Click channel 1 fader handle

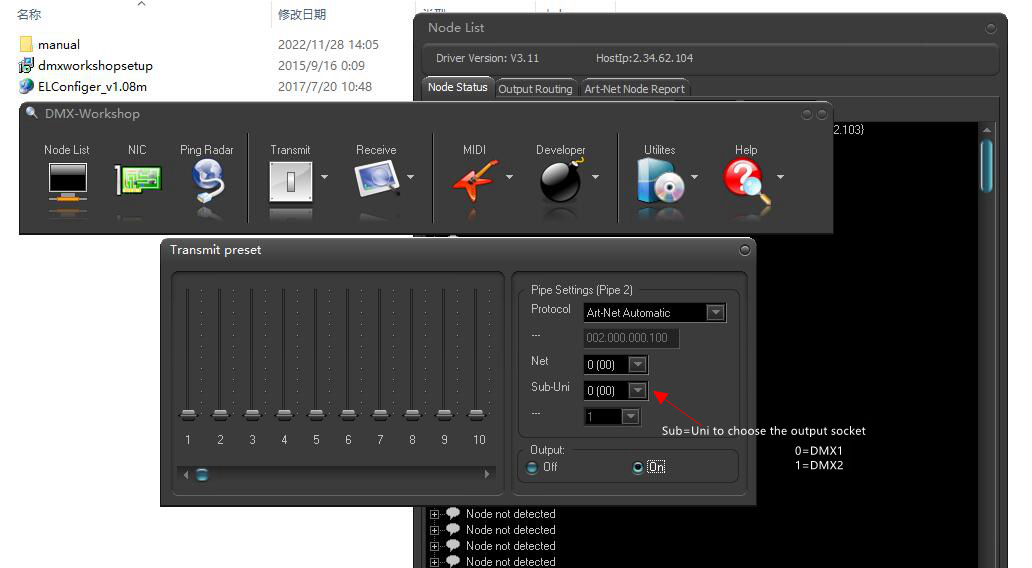[x=188, y=415]
